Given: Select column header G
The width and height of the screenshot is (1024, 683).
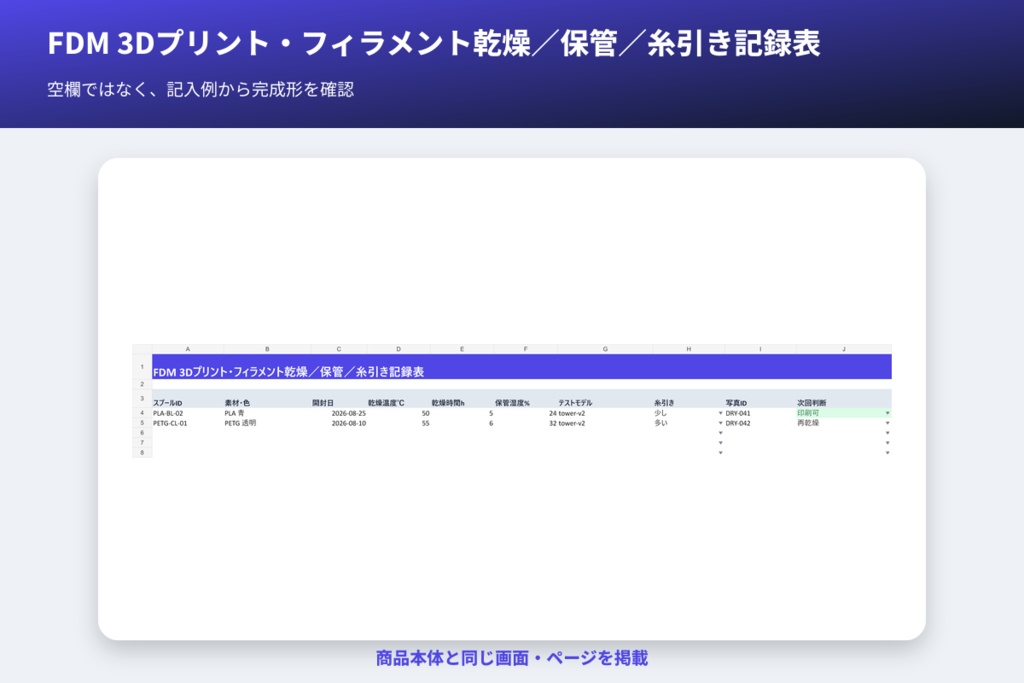Looking at the screenshot, I should pyautogui.click(x=605, y=349).
